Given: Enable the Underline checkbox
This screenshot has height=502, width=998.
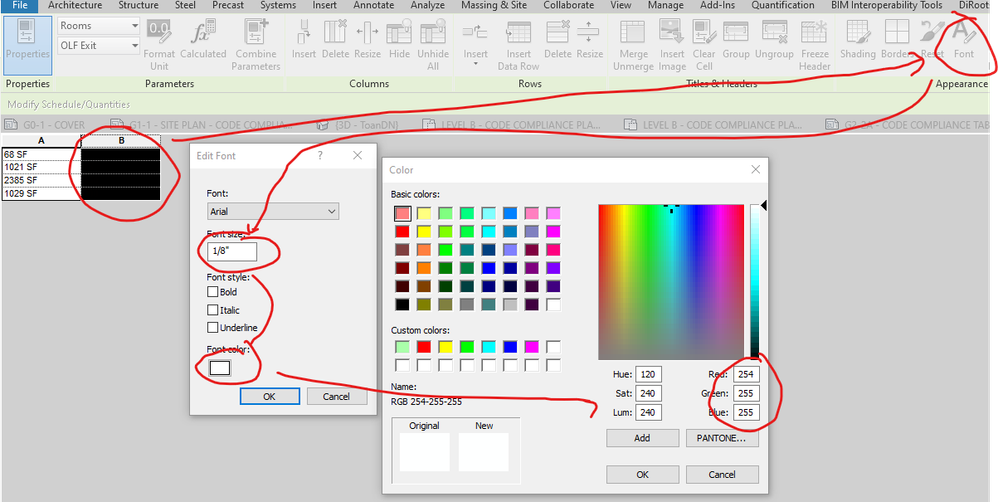Looking at the screenshot, I should tap(213, 328).
